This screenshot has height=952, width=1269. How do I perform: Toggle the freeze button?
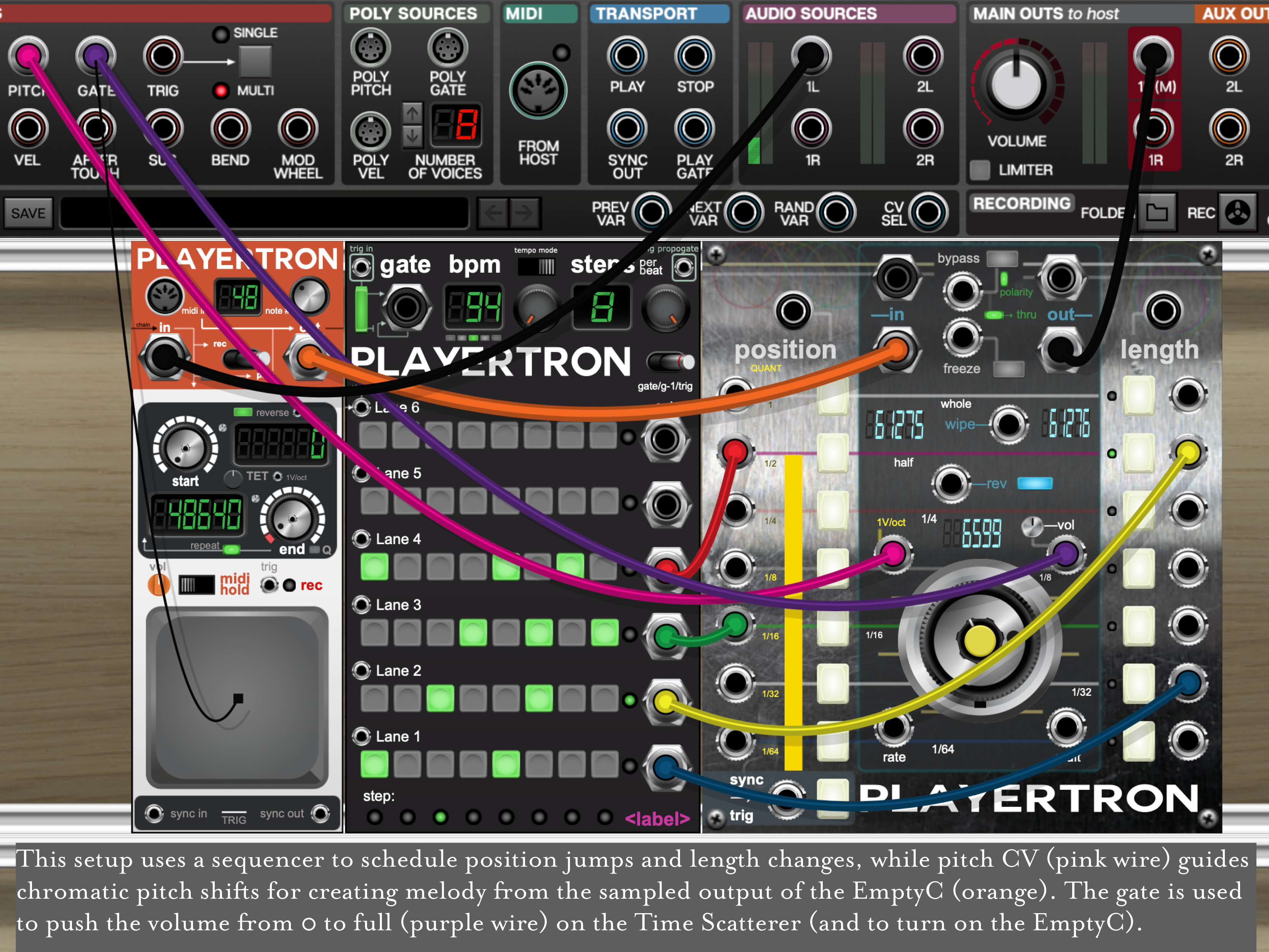(1009, 369)
